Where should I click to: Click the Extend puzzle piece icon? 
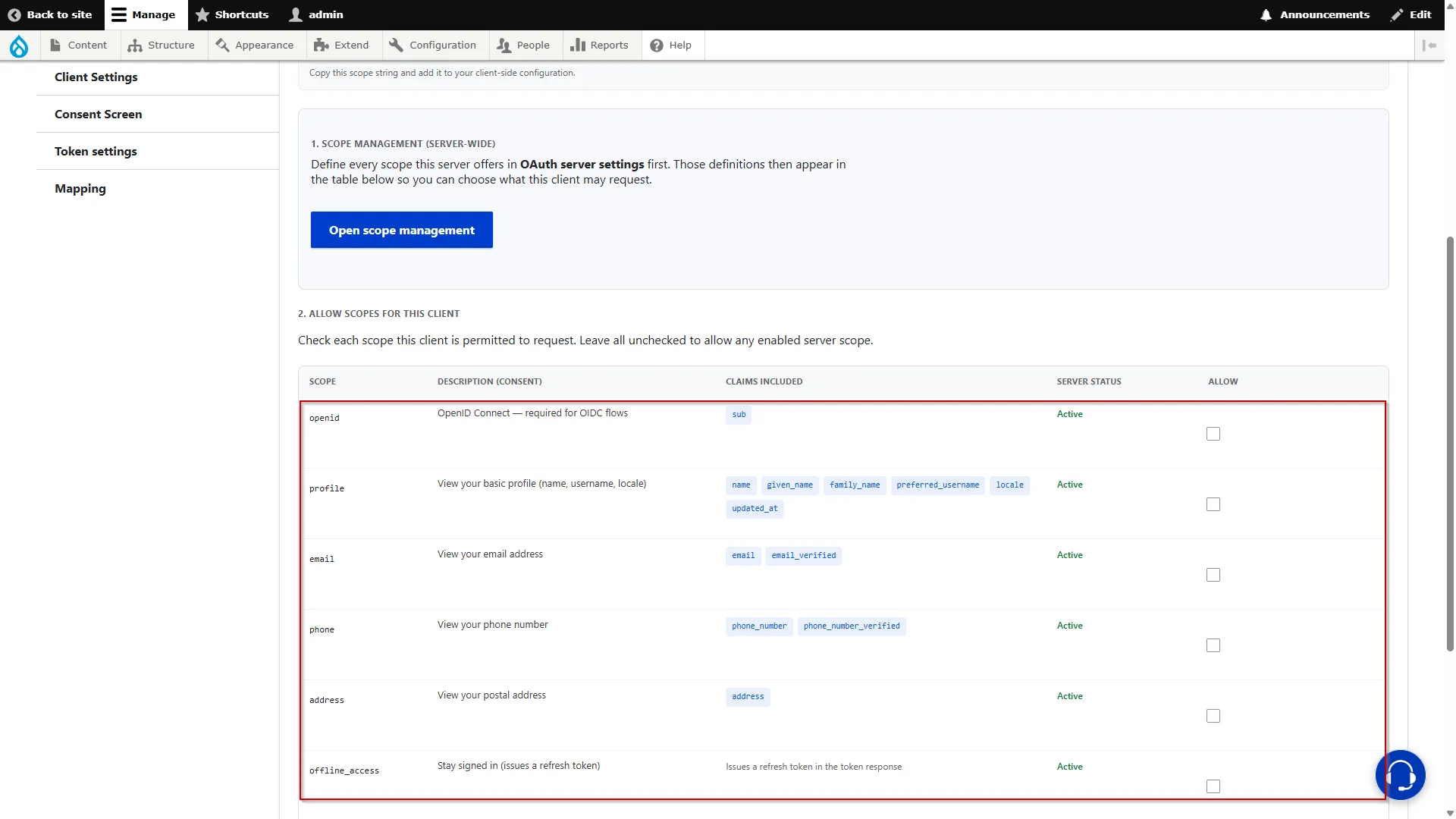point(322,45)
